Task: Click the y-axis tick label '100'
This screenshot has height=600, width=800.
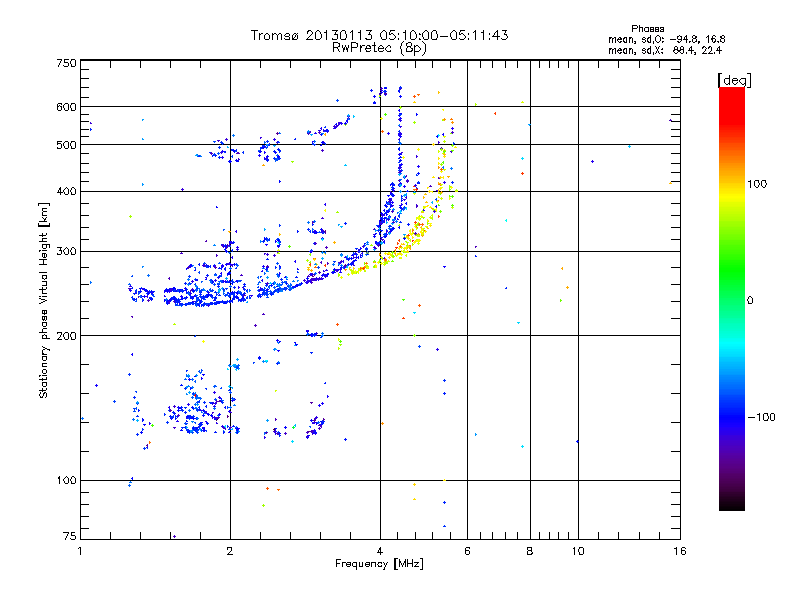Action: pyautogui.click(x=67, y=480)
